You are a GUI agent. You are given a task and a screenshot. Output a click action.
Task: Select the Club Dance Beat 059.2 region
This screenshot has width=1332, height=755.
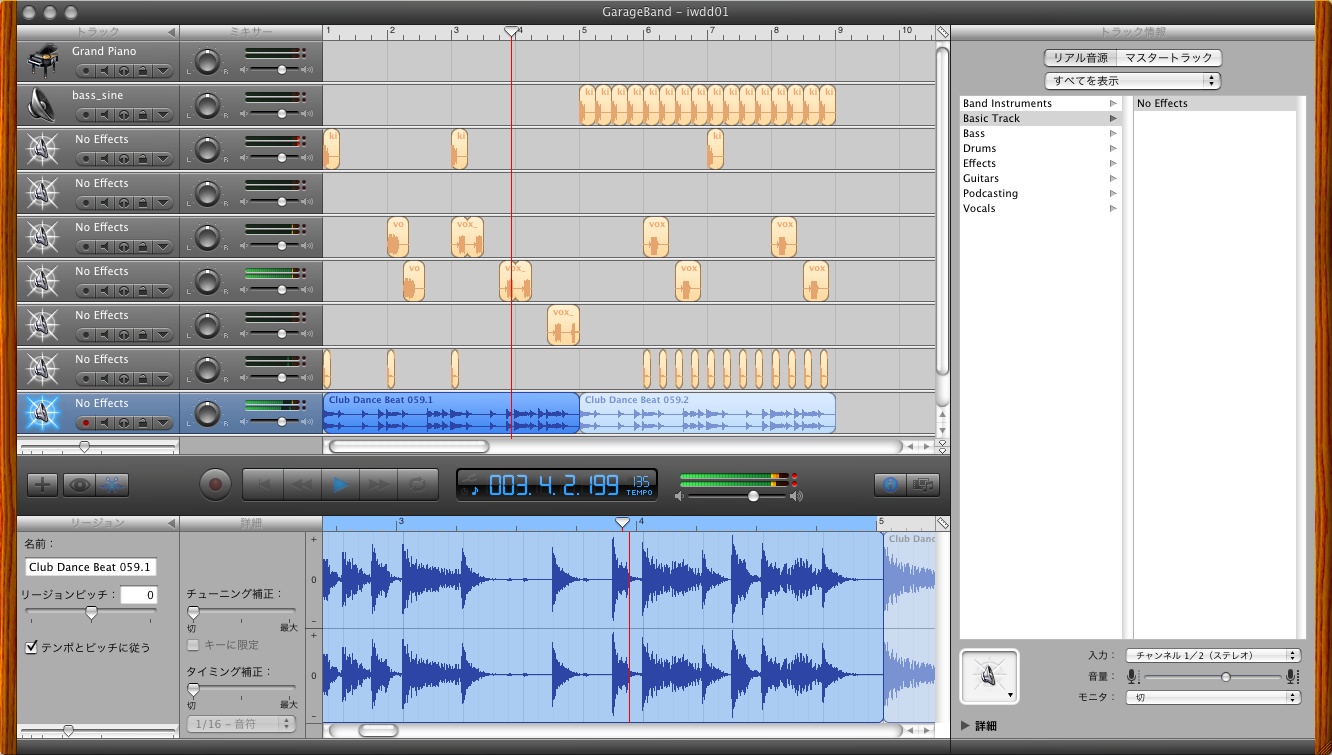(x=707, y=413)
